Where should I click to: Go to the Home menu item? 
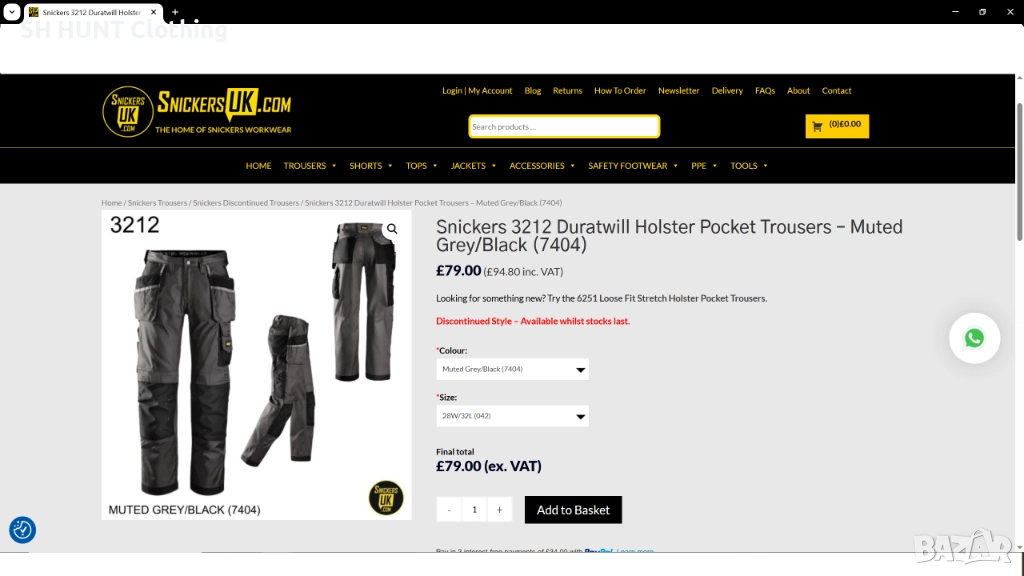pyautogui.click(x=259, y=166)
